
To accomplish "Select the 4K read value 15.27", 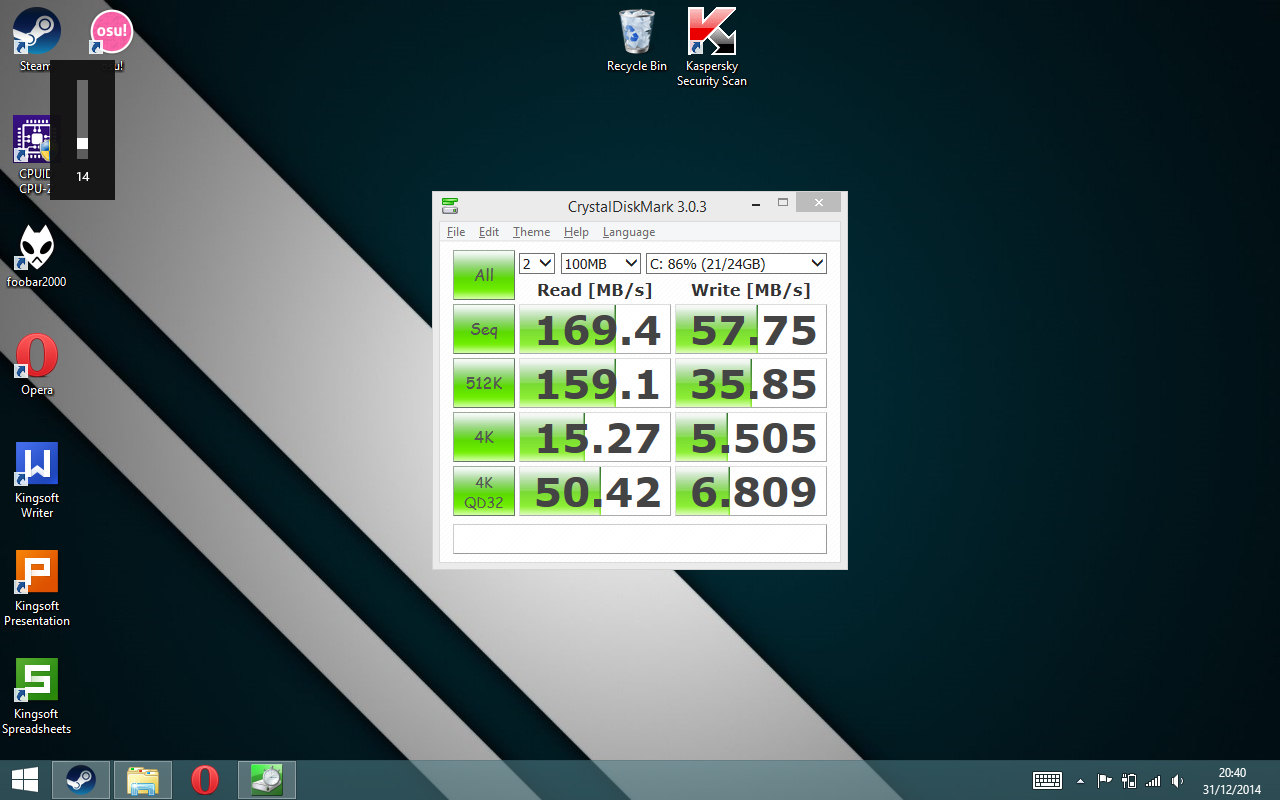I will (x=595, y=437).
